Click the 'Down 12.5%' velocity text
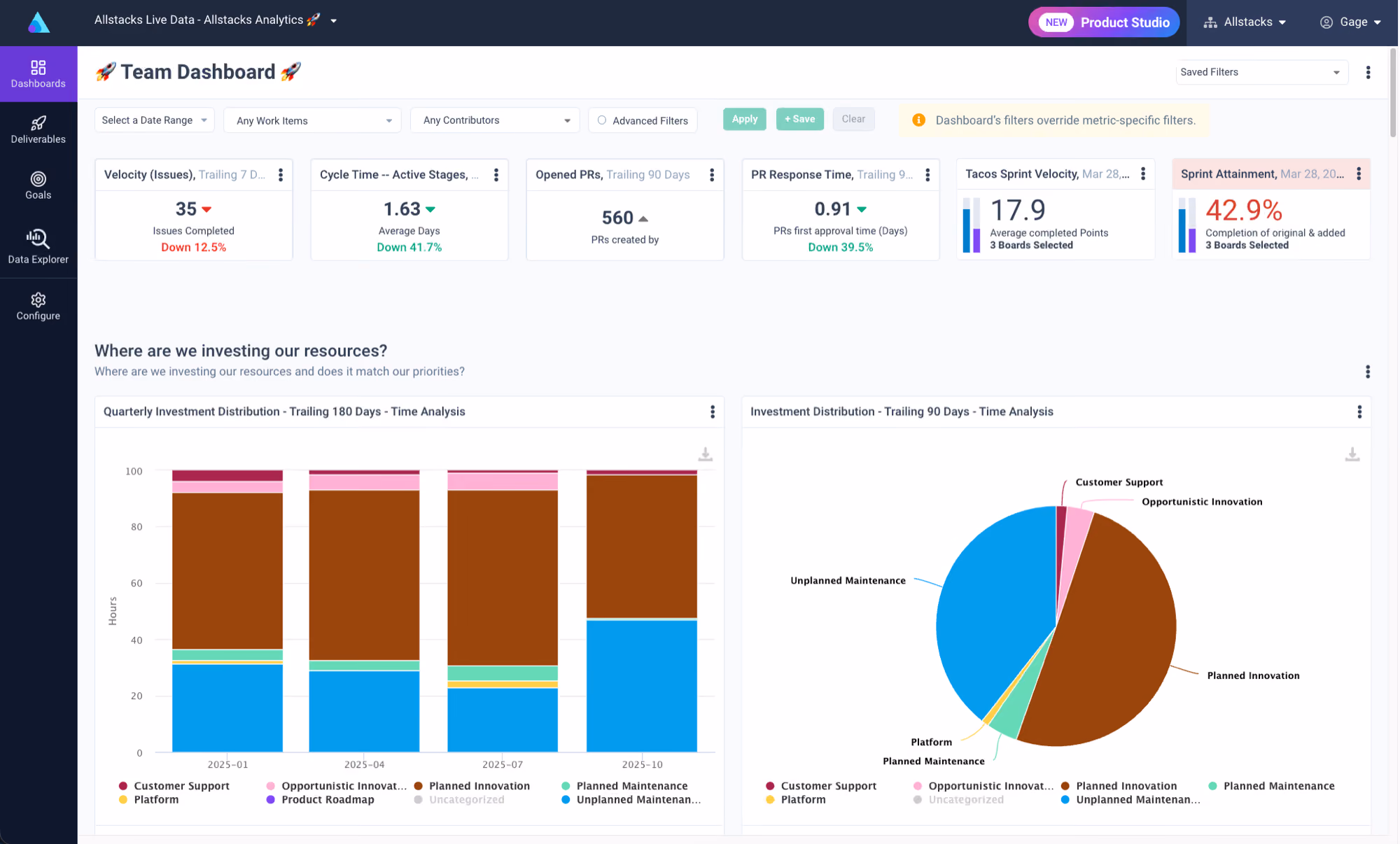Image resolution: width=1400 pixels, height=844 pixels. [194, 247]
